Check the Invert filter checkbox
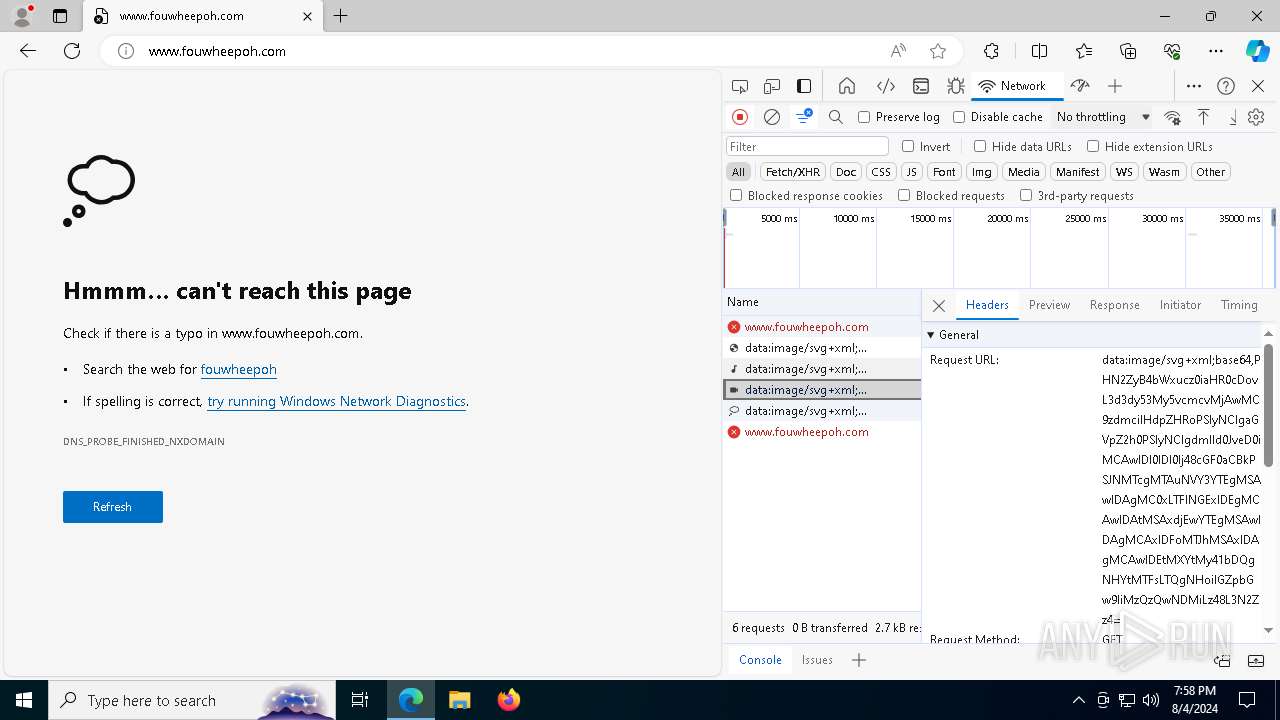Viewport: 1280px width, 720px height. (x=908, y=146)
